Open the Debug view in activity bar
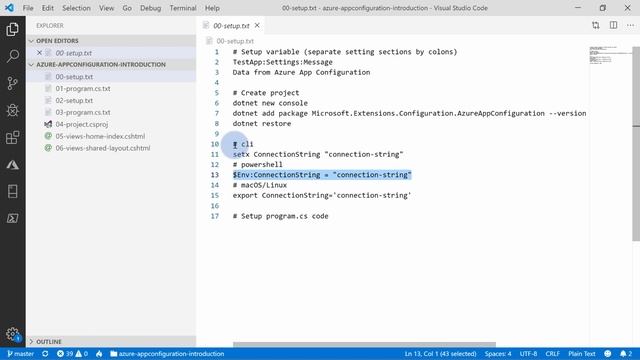Viewport: 640px width, 360px height. pos(12,110)
